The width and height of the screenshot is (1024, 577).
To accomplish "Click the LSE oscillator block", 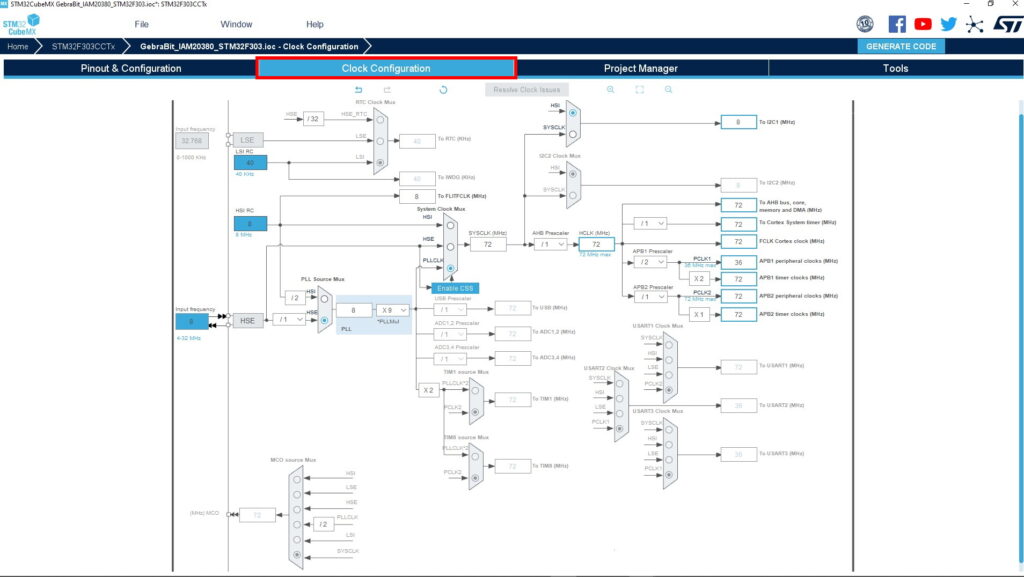I will point(248,140).
